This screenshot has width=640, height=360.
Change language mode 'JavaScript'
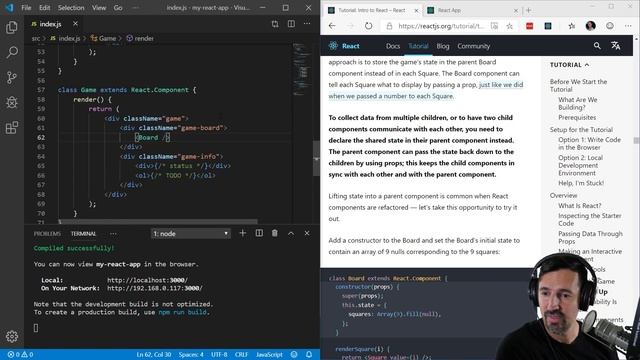269,354
